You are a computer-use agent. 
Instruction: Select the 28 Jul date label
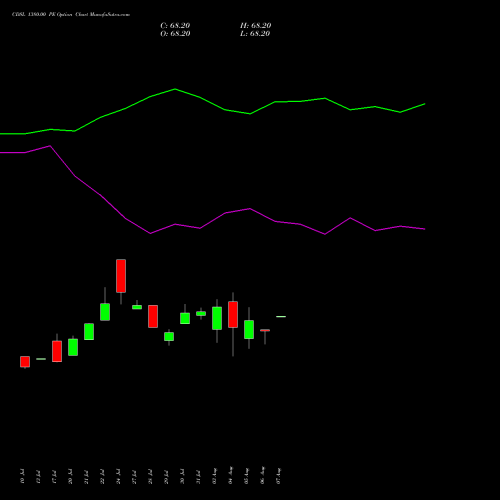[150, 476]
